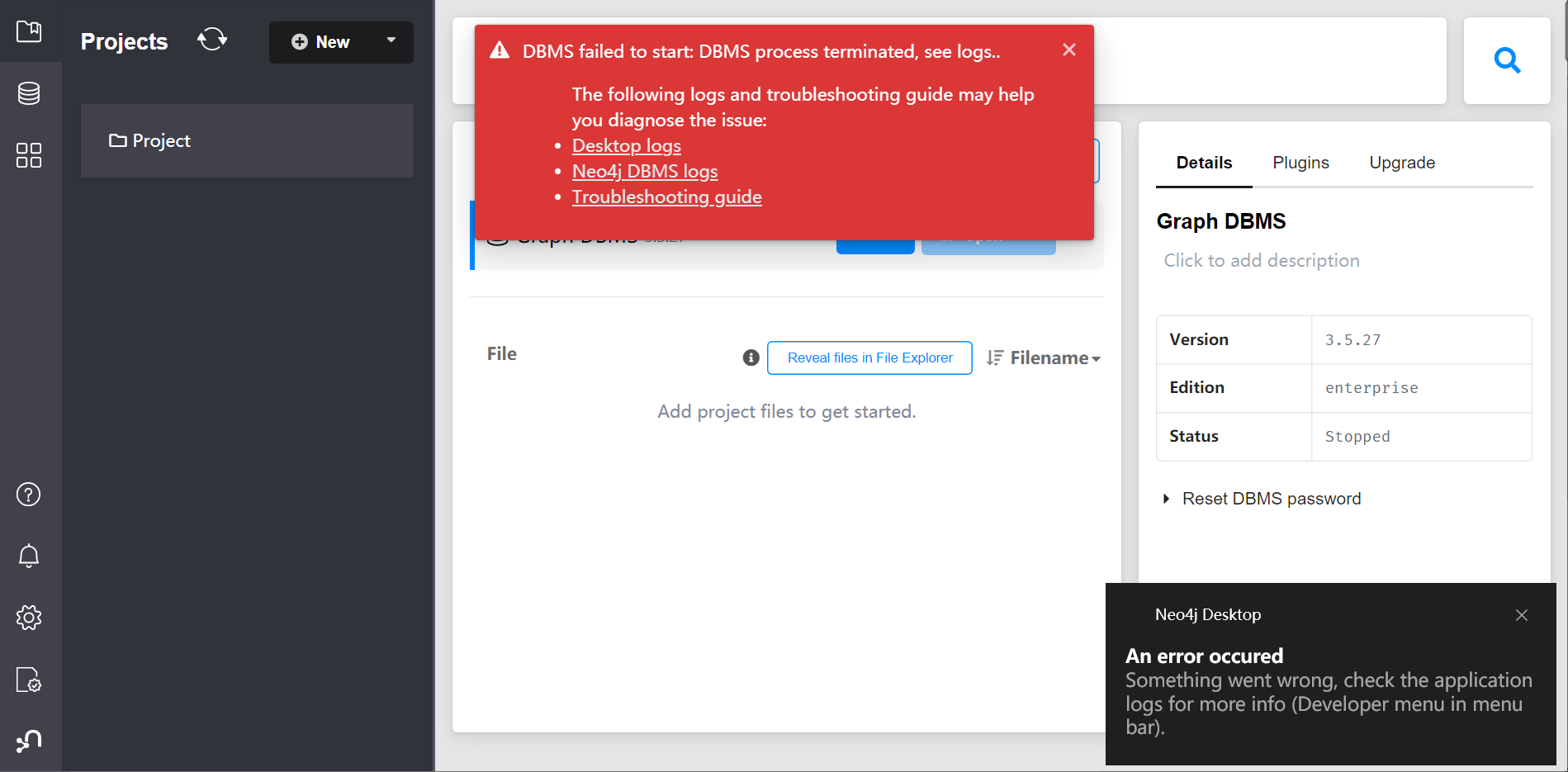Click the Neo4j logo sidebar icon
The width and height of the screenshot is (1568, 772).
pos(29,741)
